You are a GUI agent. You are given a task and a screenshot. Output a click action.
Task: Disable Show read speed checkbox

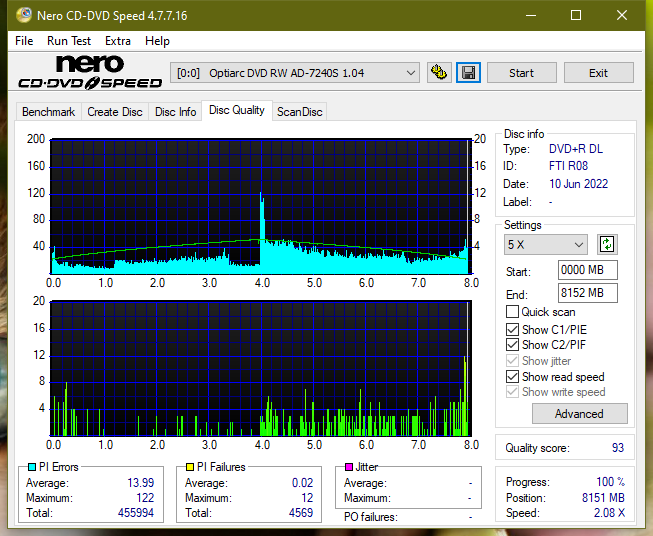pos(512,377)
